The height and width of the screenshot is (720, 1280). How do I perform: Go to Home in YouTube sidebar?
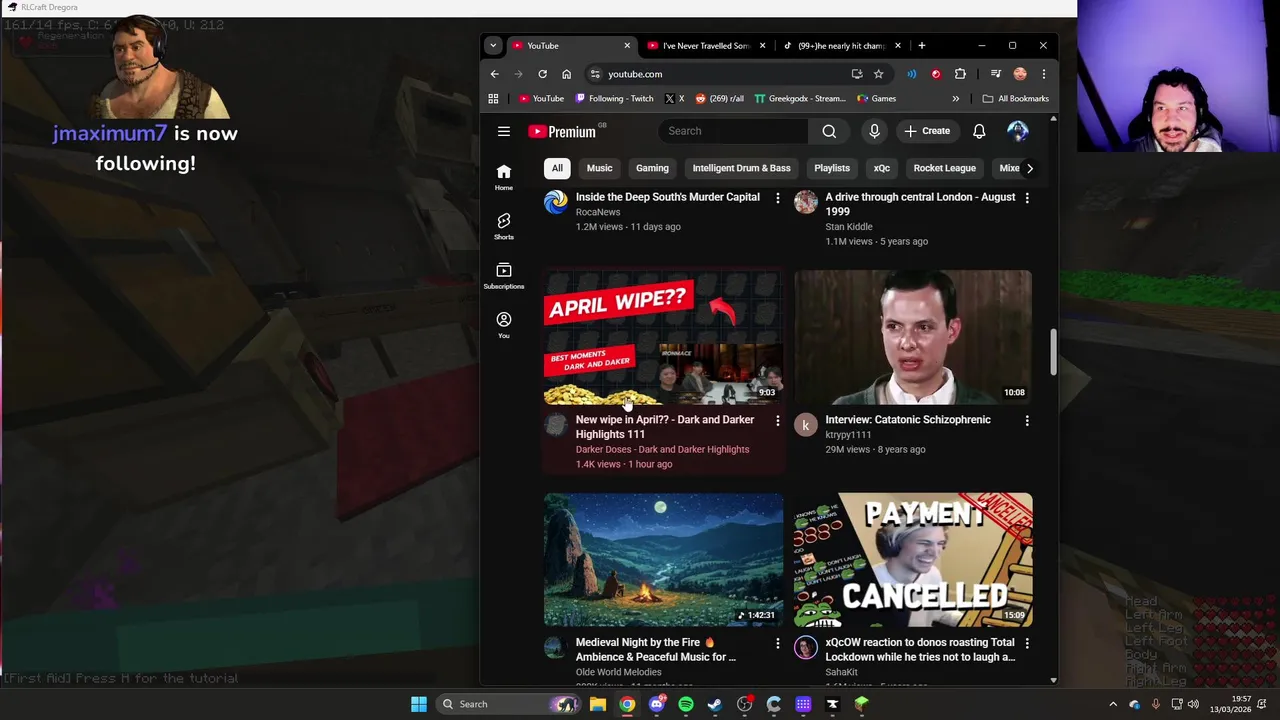click(504, 177)
